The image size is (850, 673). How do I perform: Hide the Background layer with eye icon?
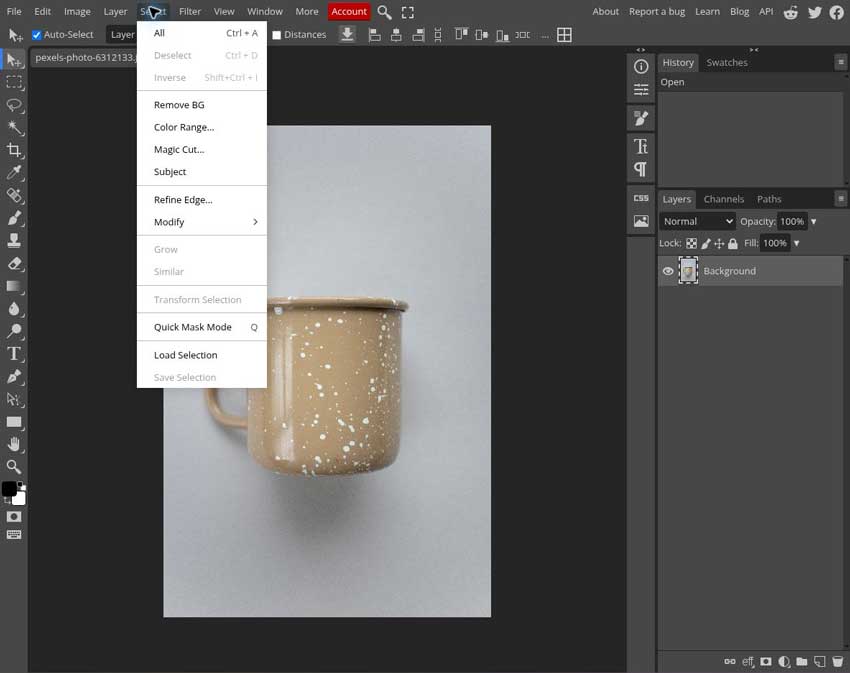coord(668,271)
